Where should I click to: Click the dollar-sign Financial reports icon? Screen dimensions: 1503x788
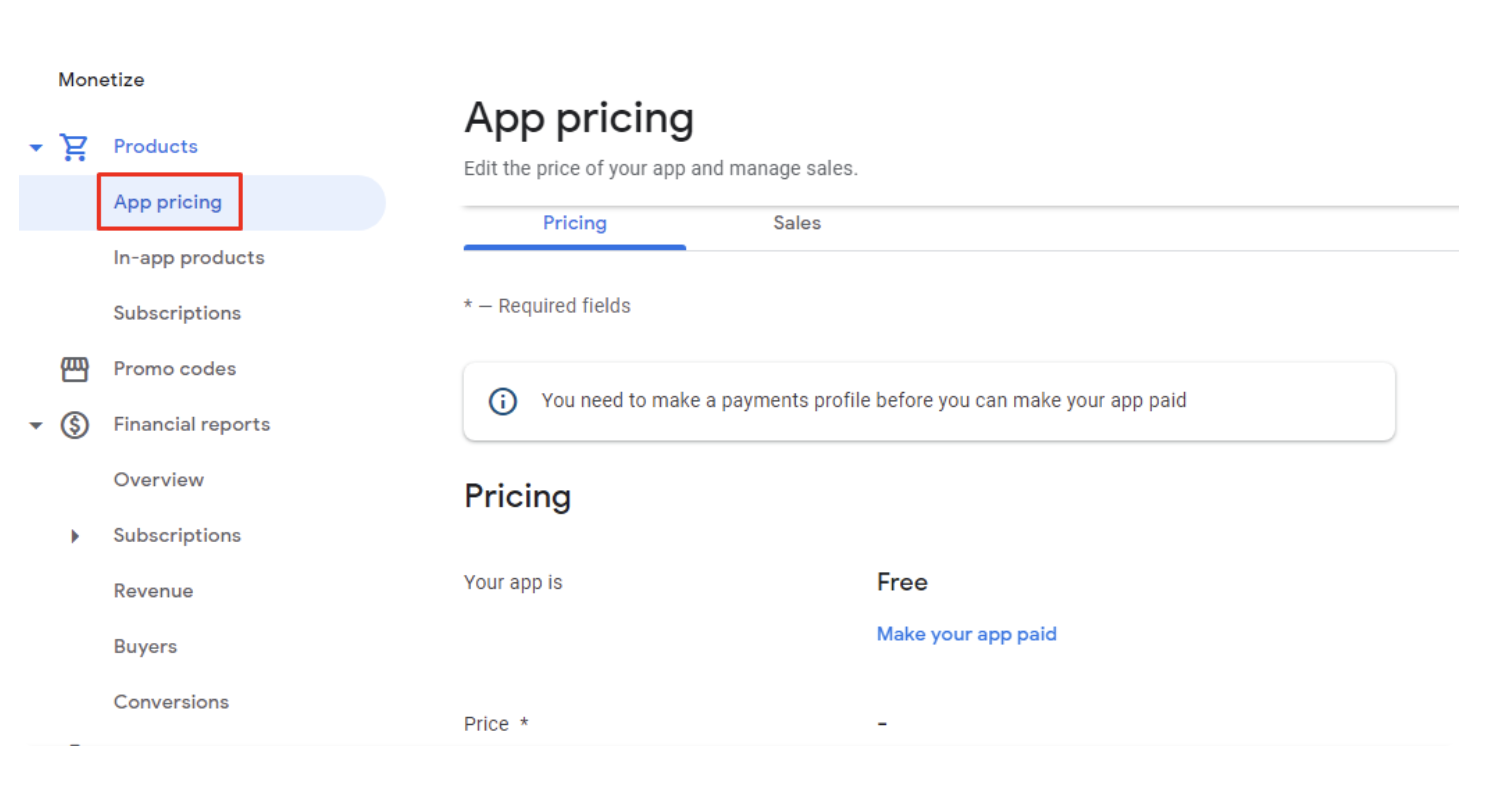(74, 424)
